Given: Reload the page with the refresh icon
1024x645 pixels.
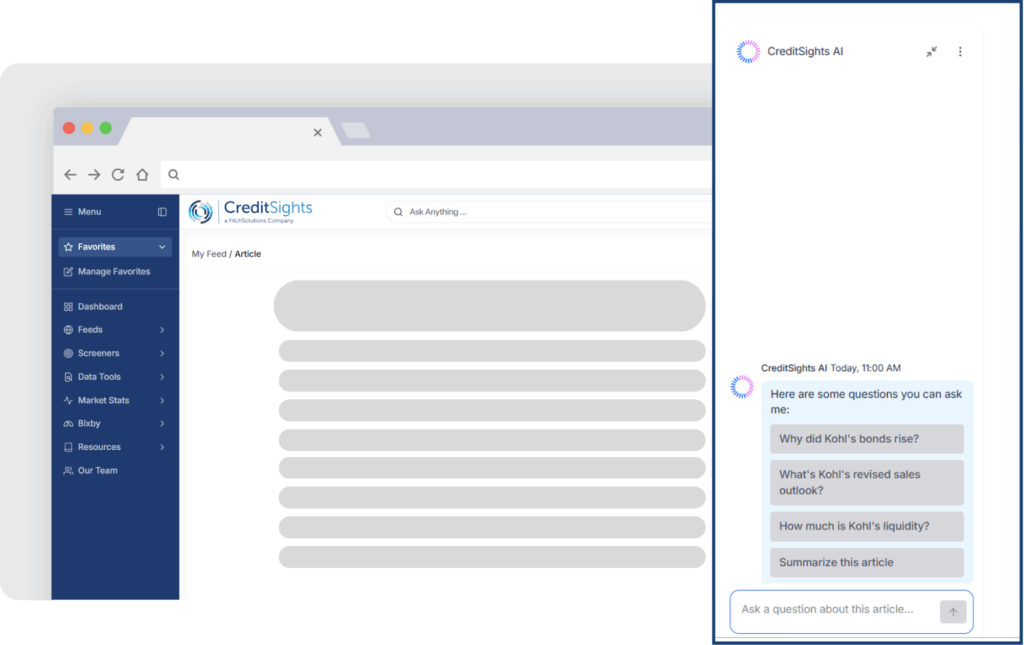Looking at the screenshot, I should click(118, 174).
